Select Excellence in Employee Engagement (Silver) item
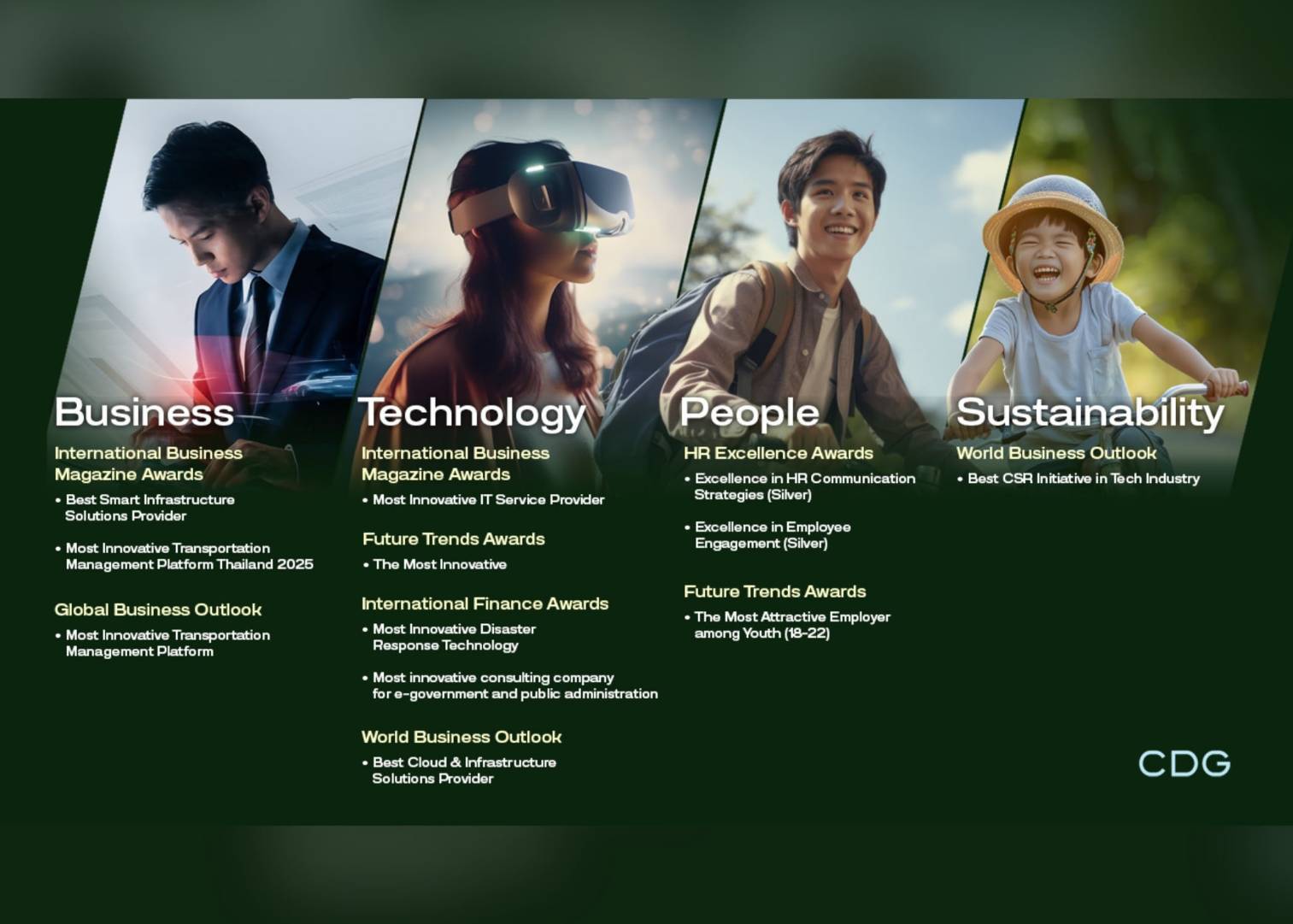 pyautogui.click(x=772, y=535)
